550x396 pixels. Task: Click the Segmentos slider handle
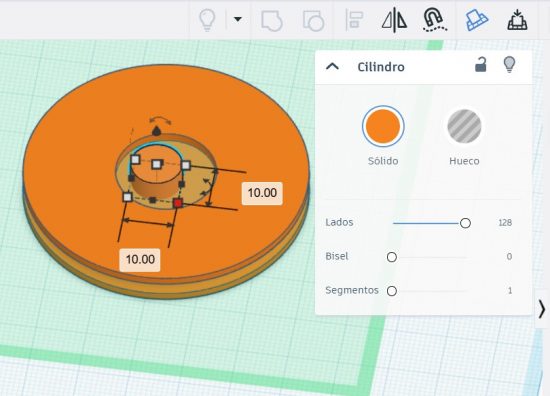392,291
